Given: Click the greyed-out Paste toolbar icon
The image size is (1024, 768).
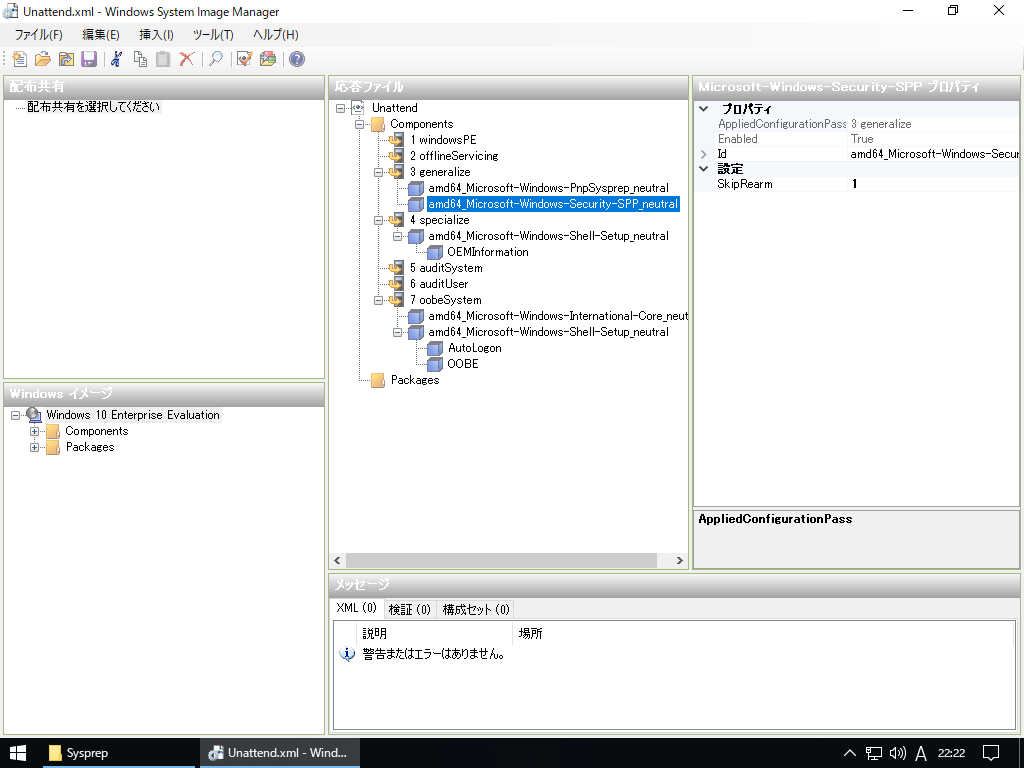Looking at the screenshot, I should [x=163, y=59].
